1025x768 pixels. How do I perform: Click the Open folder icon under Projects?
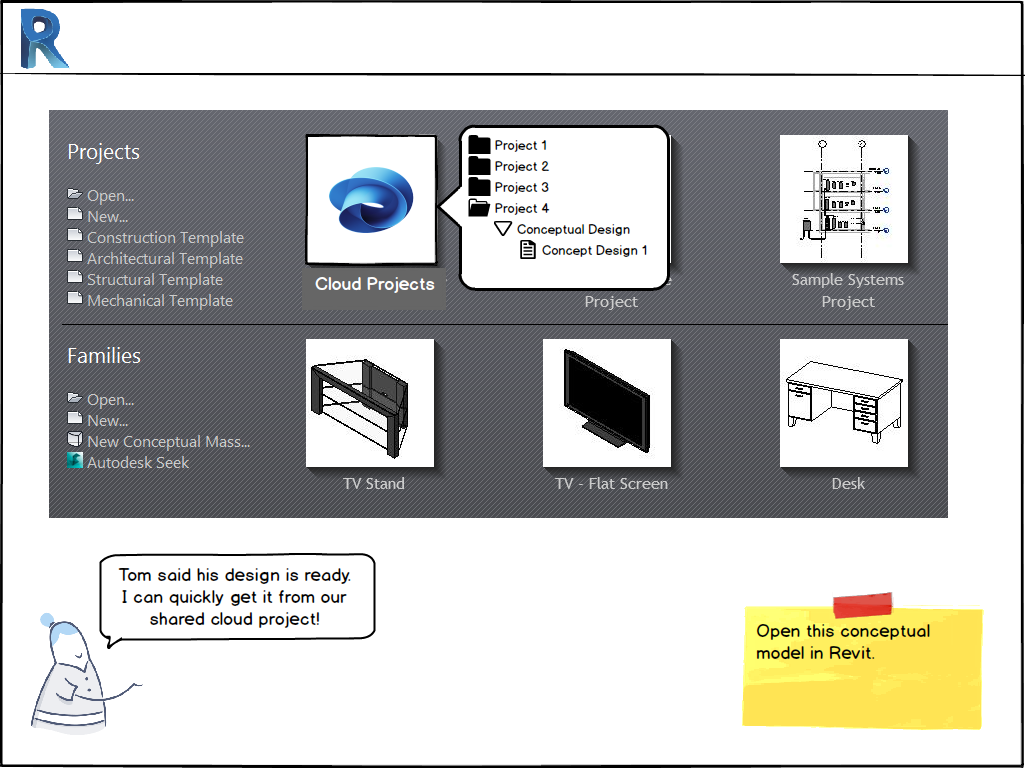coord(75,195)
